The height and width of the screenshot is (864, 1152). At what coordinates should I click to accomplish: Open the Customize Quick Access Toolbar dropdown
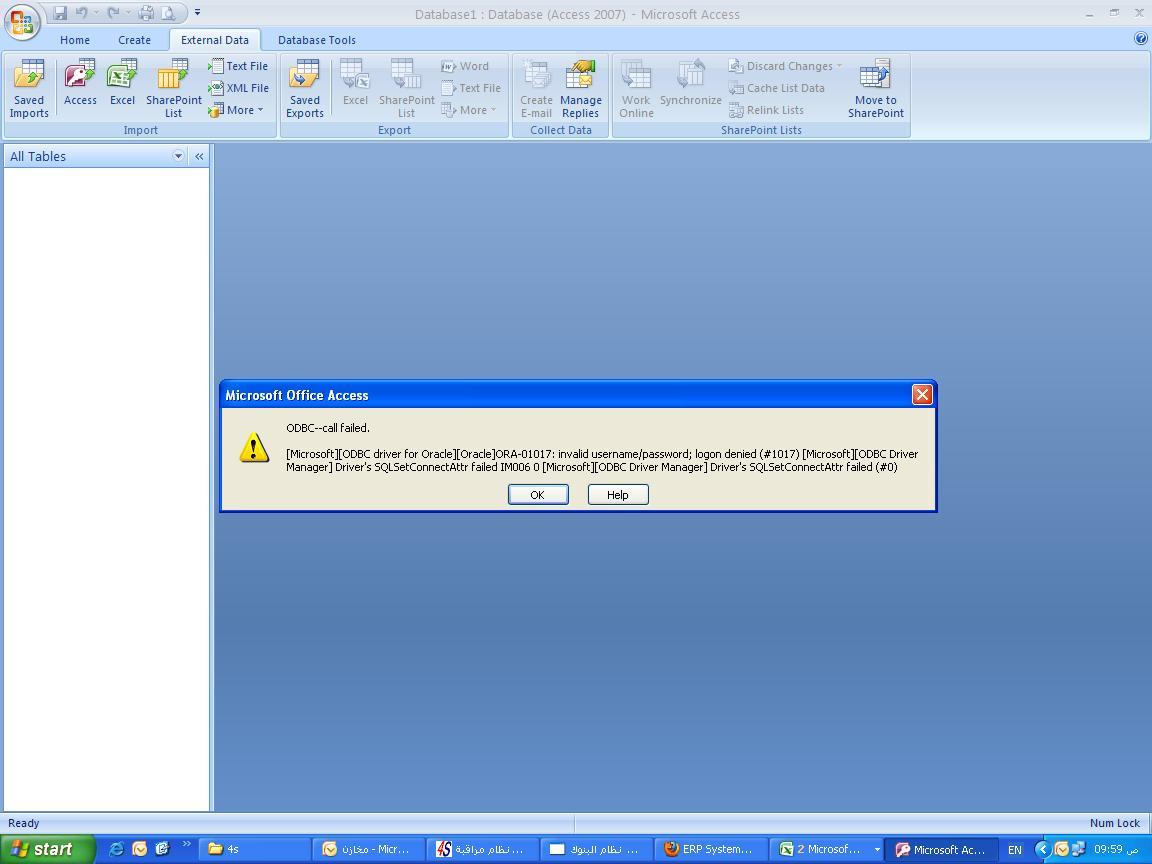pos(197,13)
